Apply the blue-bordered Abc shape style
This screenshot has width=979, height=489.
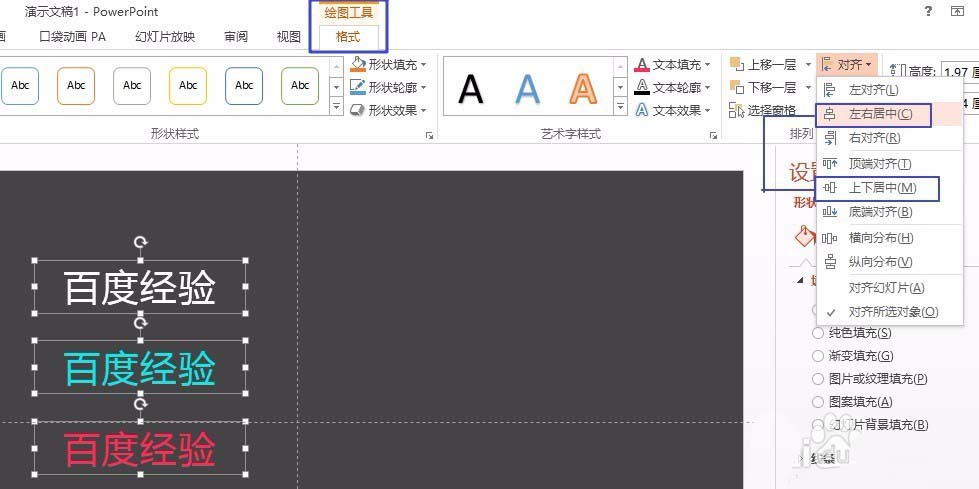[20, 86]
